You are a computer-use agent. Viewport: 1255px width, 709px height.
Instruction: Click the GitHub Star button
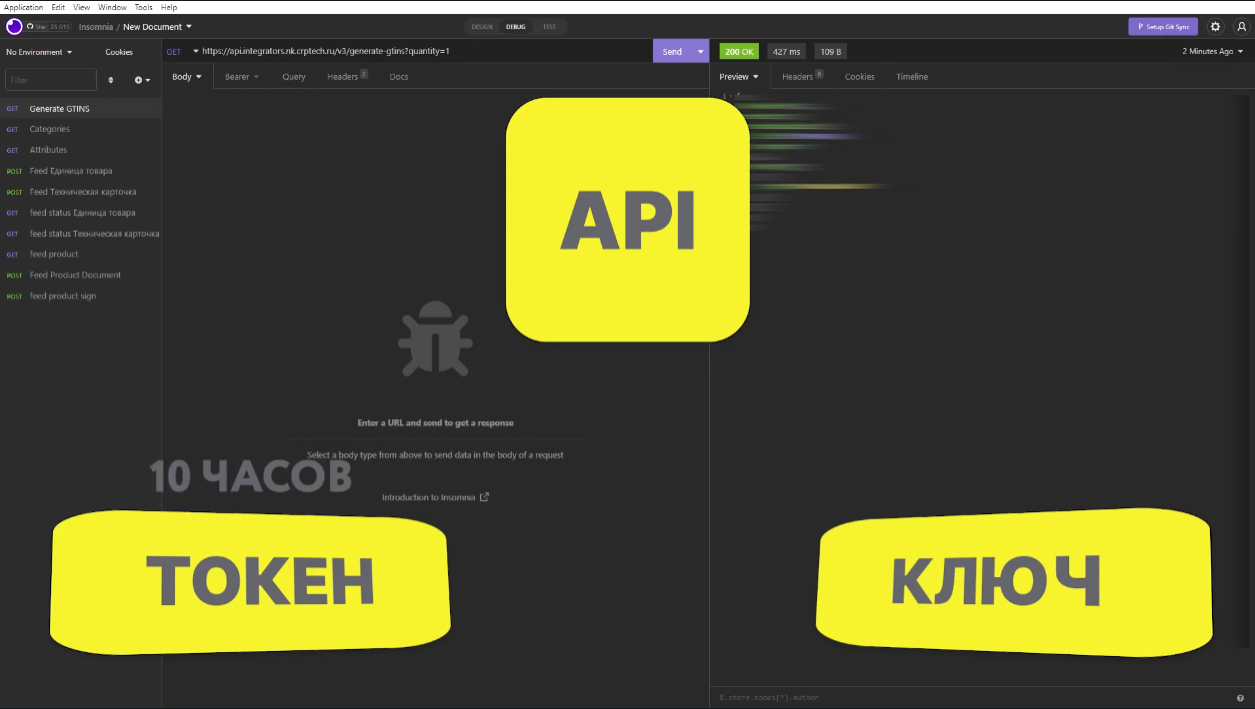pyautogui.click(x=48, y=27)
